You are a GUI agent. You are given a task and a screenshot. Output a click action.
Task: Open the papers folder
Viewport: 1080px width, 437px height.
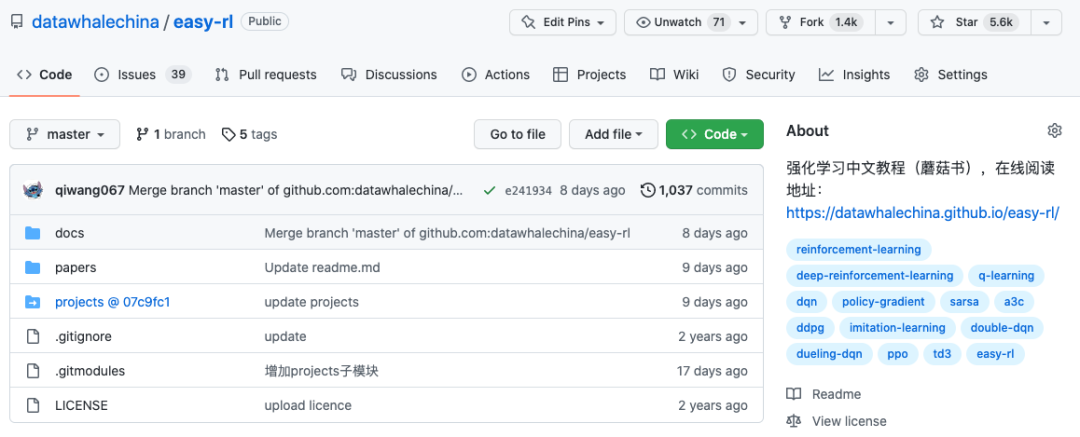tap(76, 267)
